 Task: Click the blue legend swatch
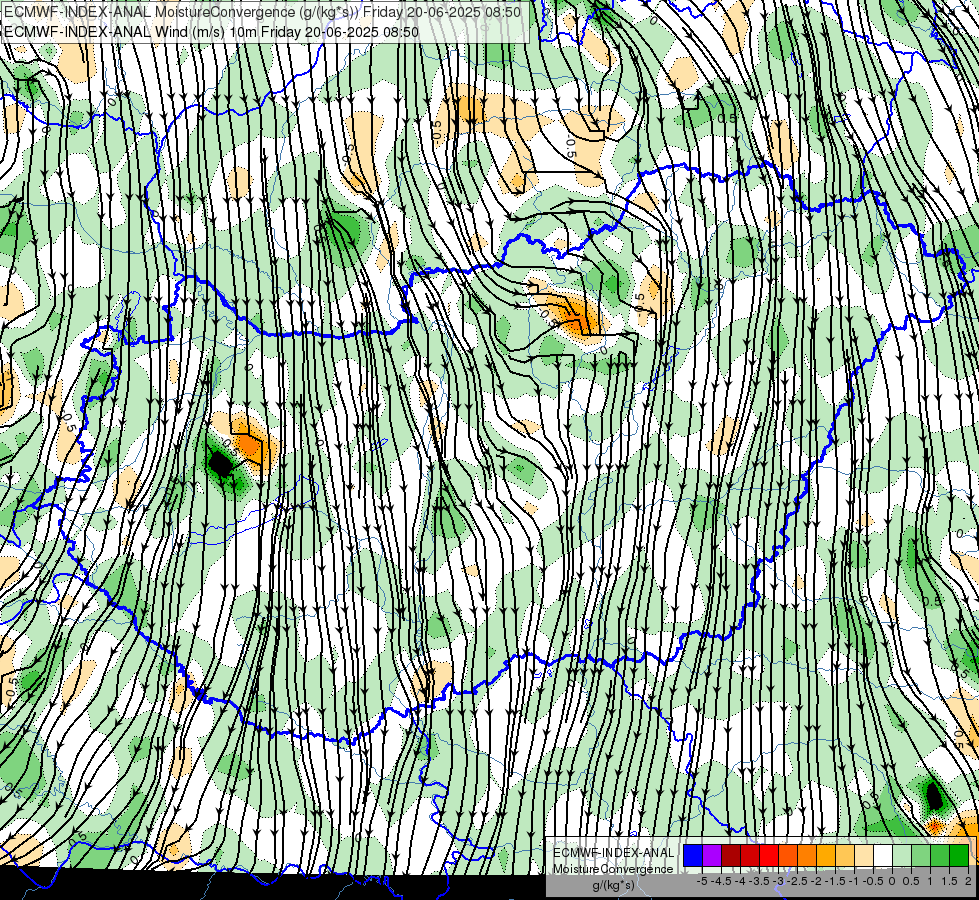(693, 855)
